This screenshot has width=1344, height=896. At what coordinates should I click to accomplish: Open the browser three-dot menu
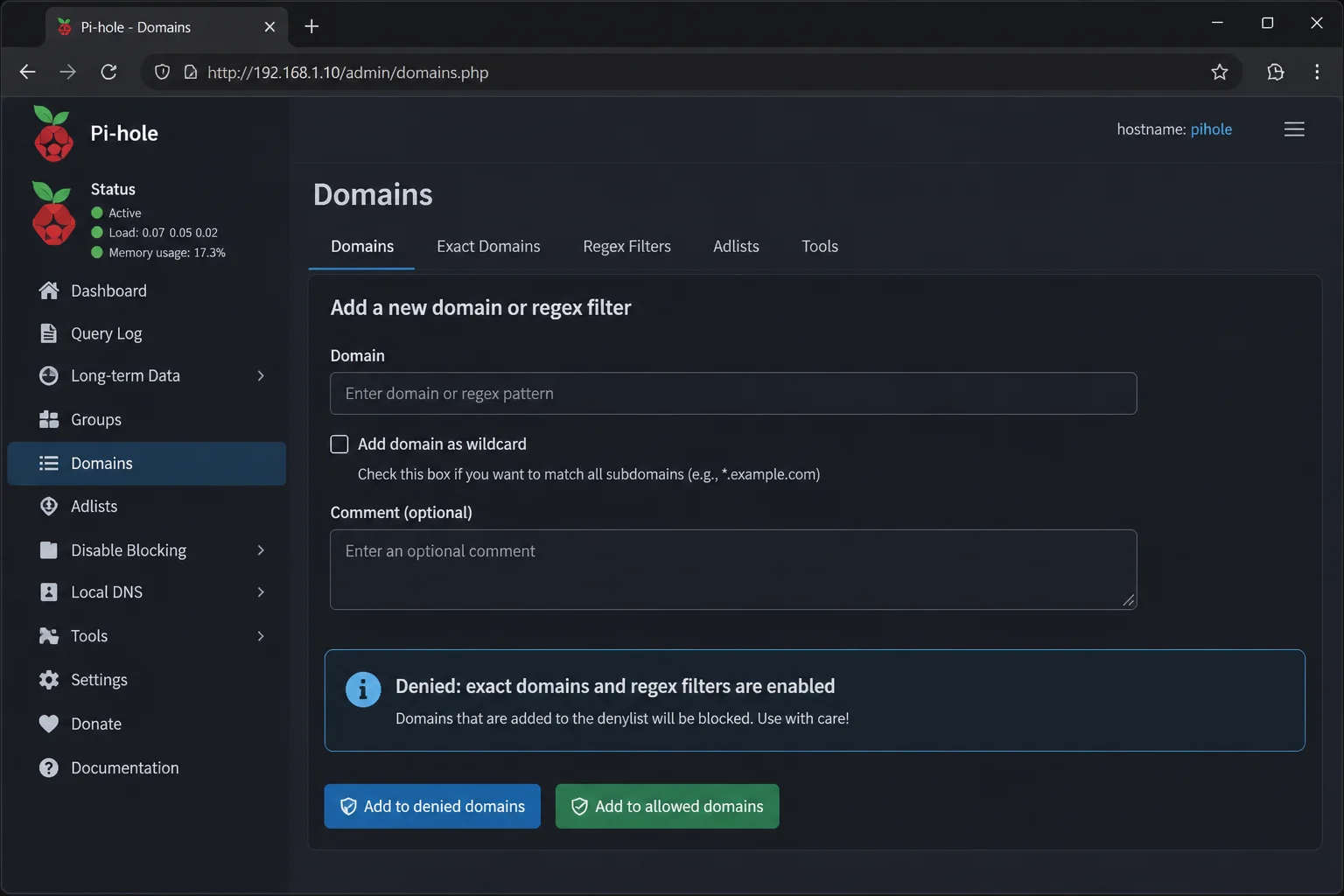(1317, 72)
